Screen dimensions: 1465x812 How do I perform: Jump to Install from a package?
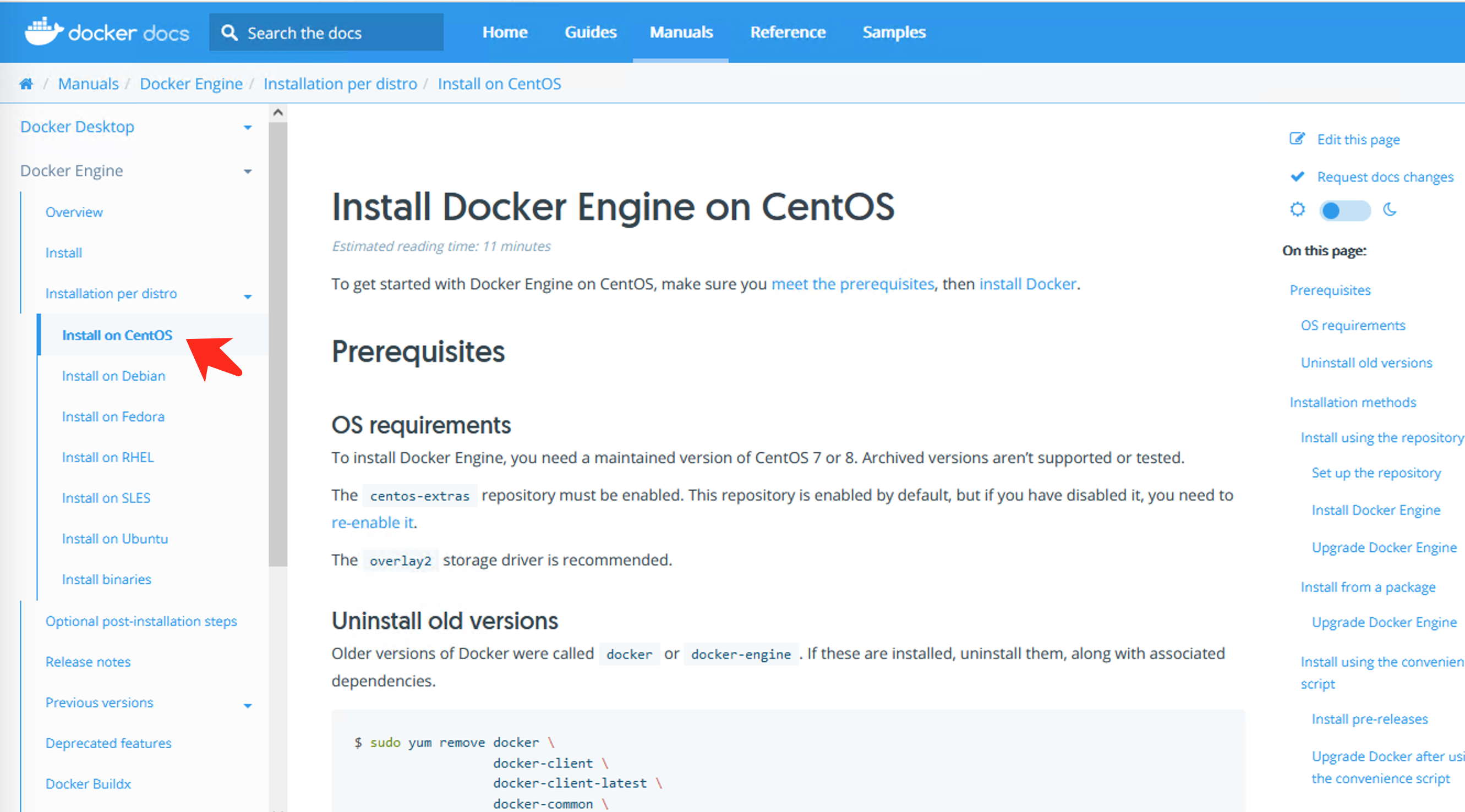coord(1368,587)
